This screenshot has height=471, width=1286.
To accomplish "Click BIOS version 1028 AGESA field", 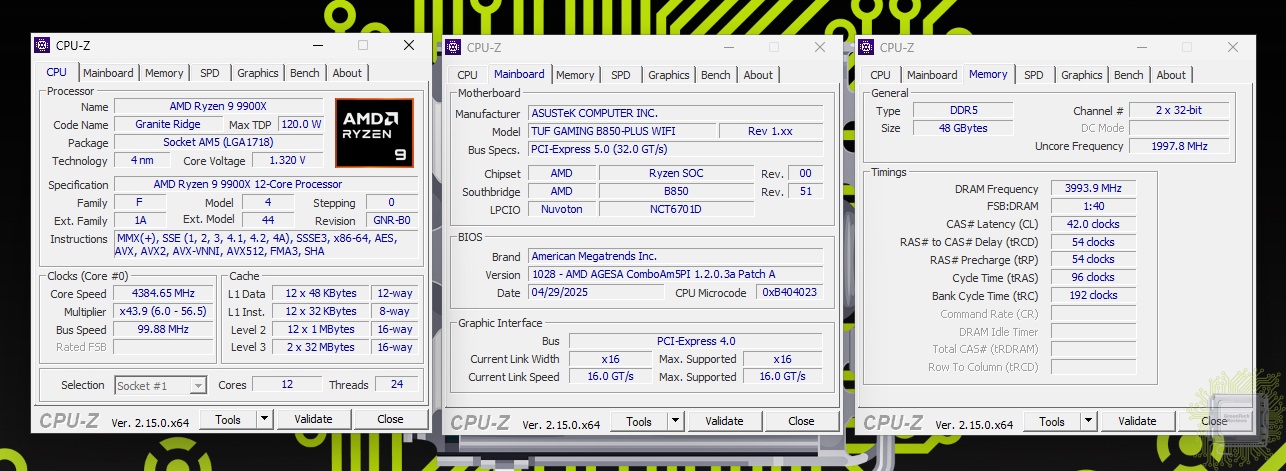I will click(x=675, y=274).
